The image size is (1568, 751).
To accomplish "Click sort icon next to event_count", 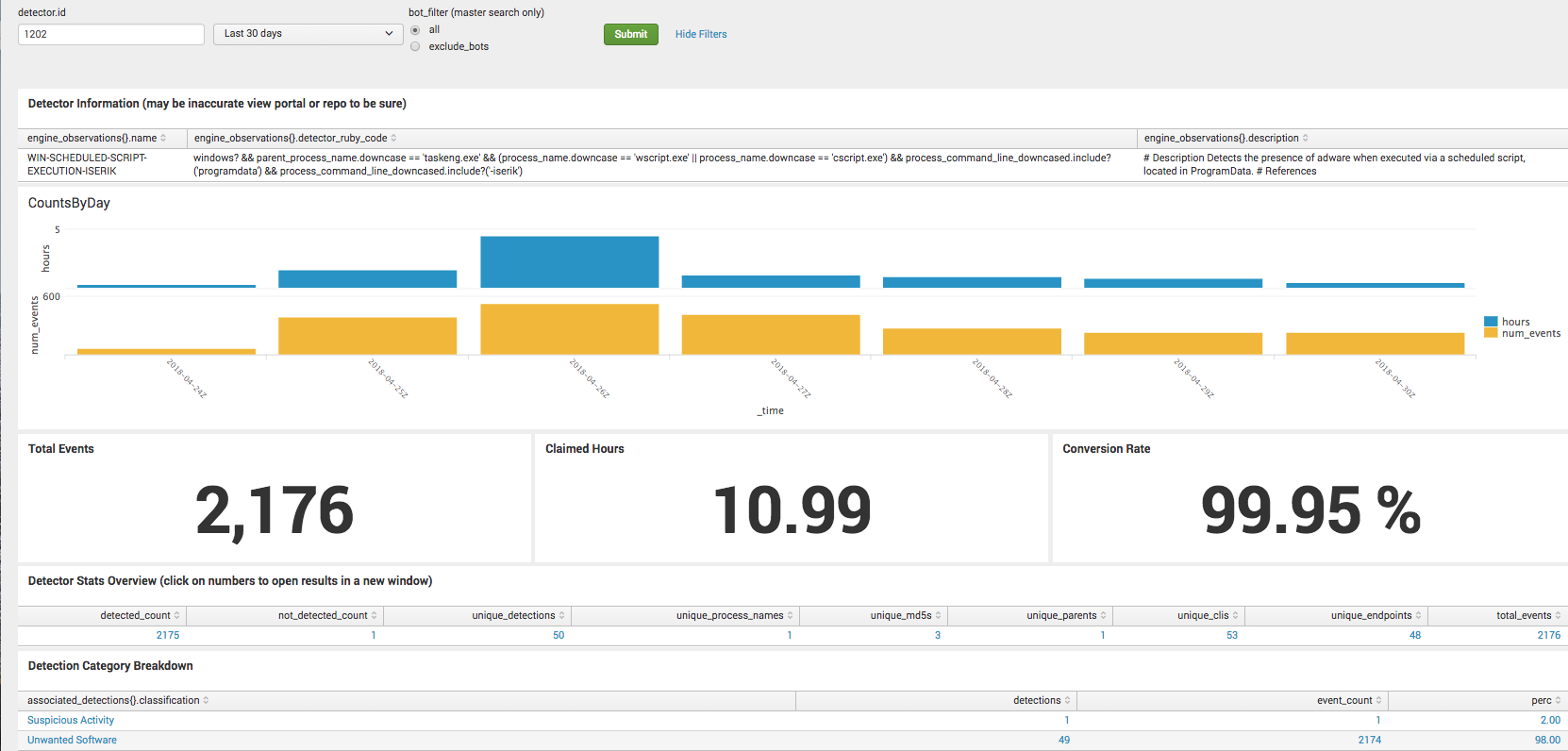I will [1379, 701].
